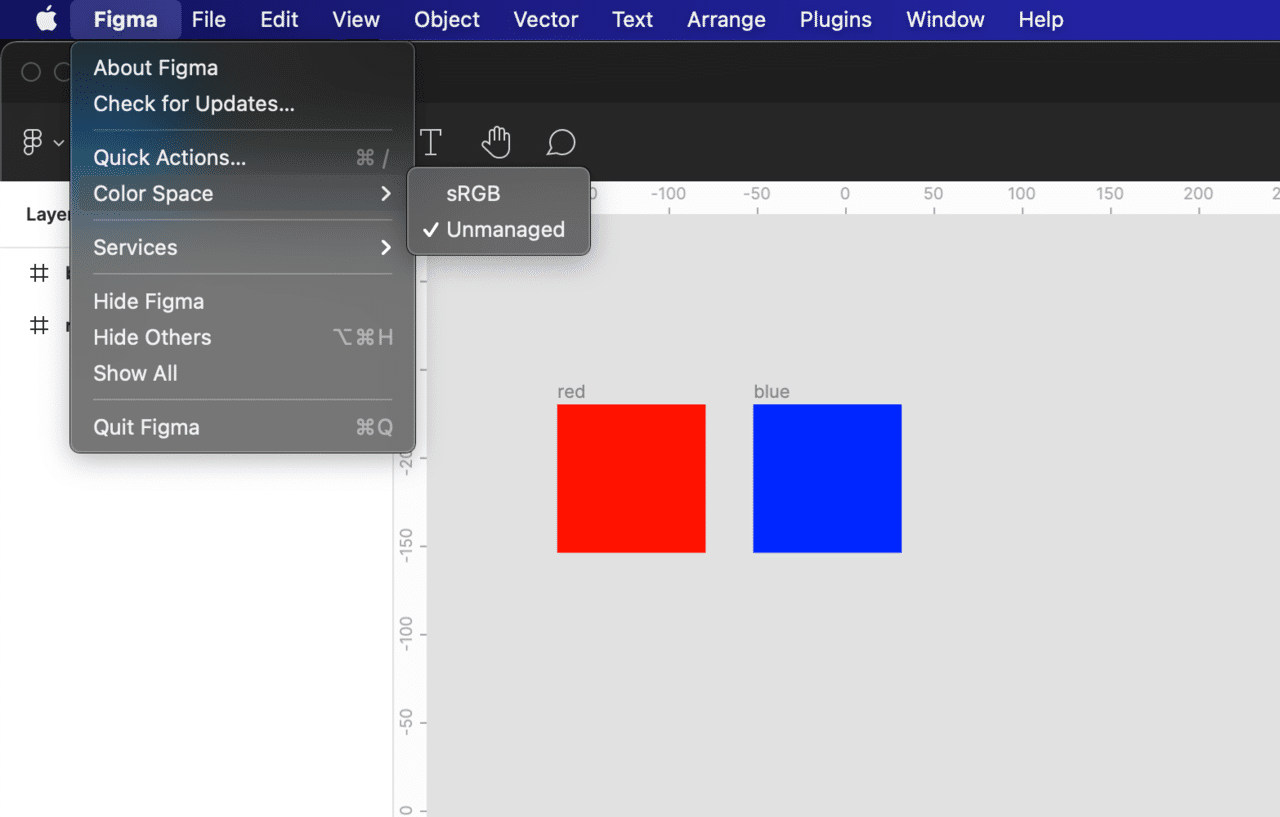Image resolution: width=1280 pixels, height=817 pixels.
Task: Open the Arrange menu in the menu bar
Action: pos(726,20)
